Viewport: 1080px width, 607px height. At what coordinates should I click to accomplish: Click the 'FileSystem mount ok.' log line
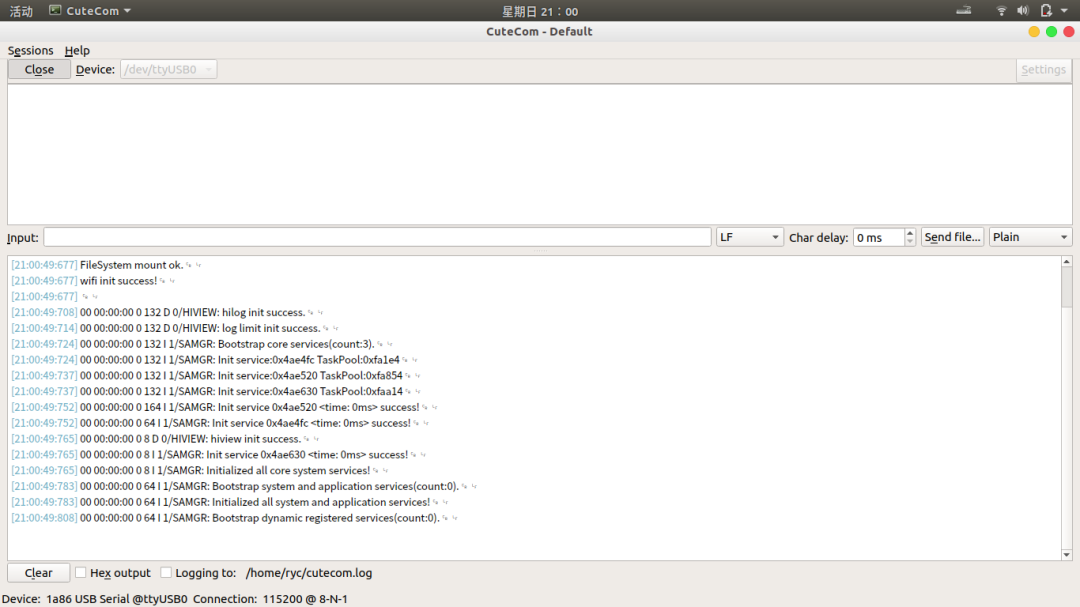point(132,265)
